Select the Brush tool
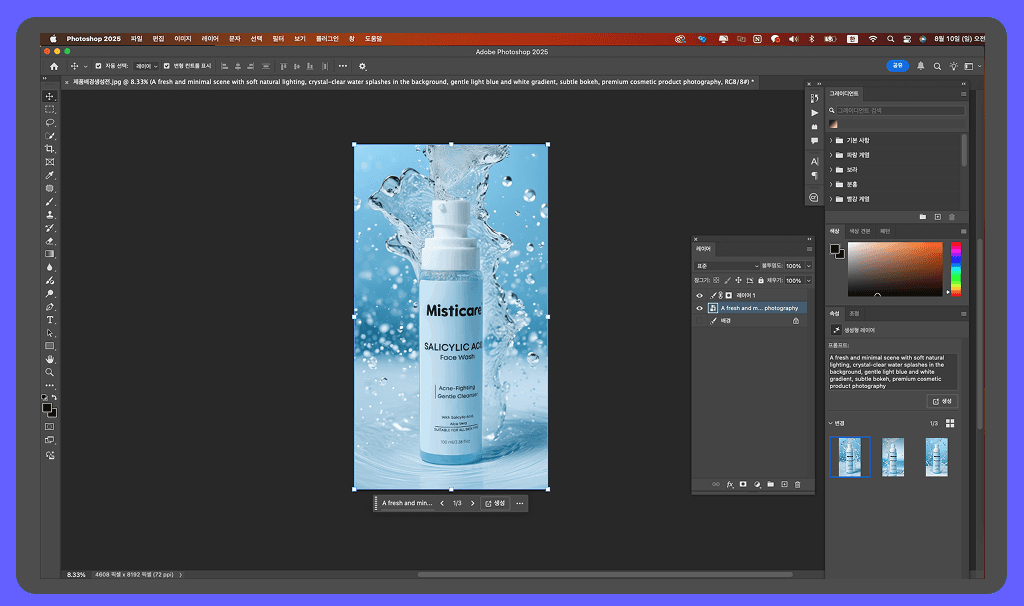Viewport: 1024px width, 606px height. tap(50, 202)
